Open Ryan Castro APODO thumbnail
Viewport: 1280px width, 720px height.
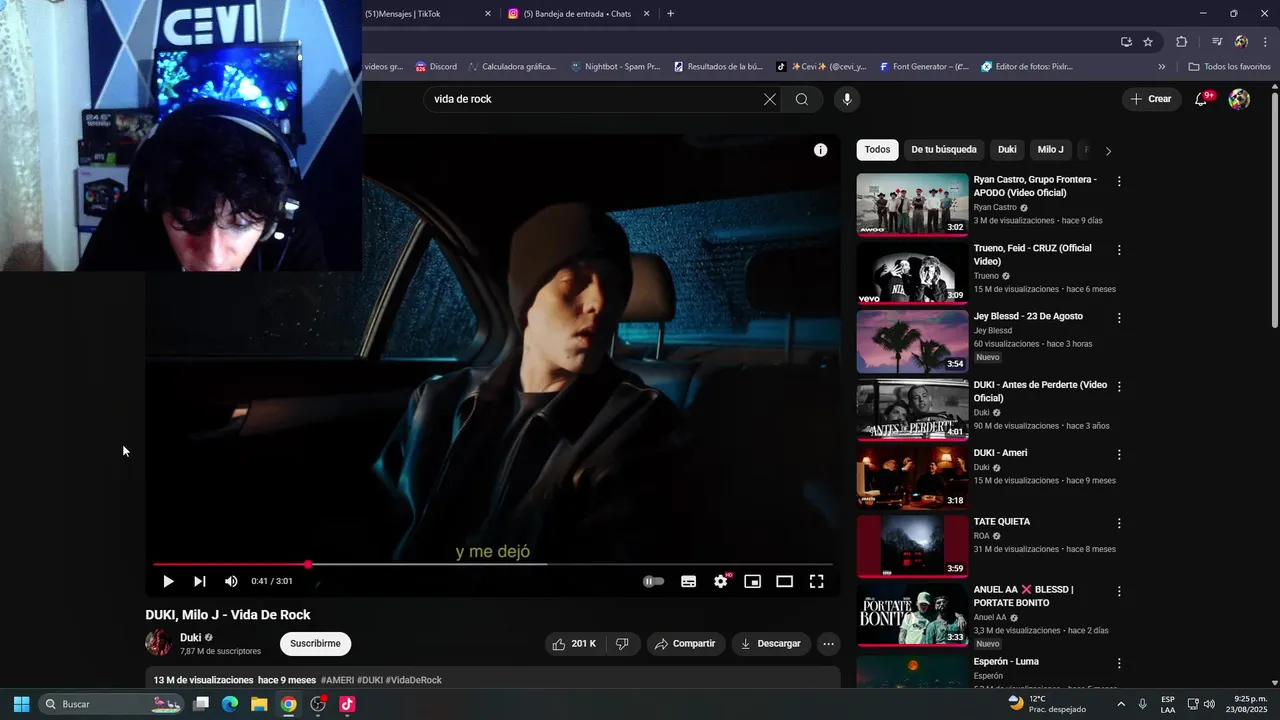coord(912,205)
